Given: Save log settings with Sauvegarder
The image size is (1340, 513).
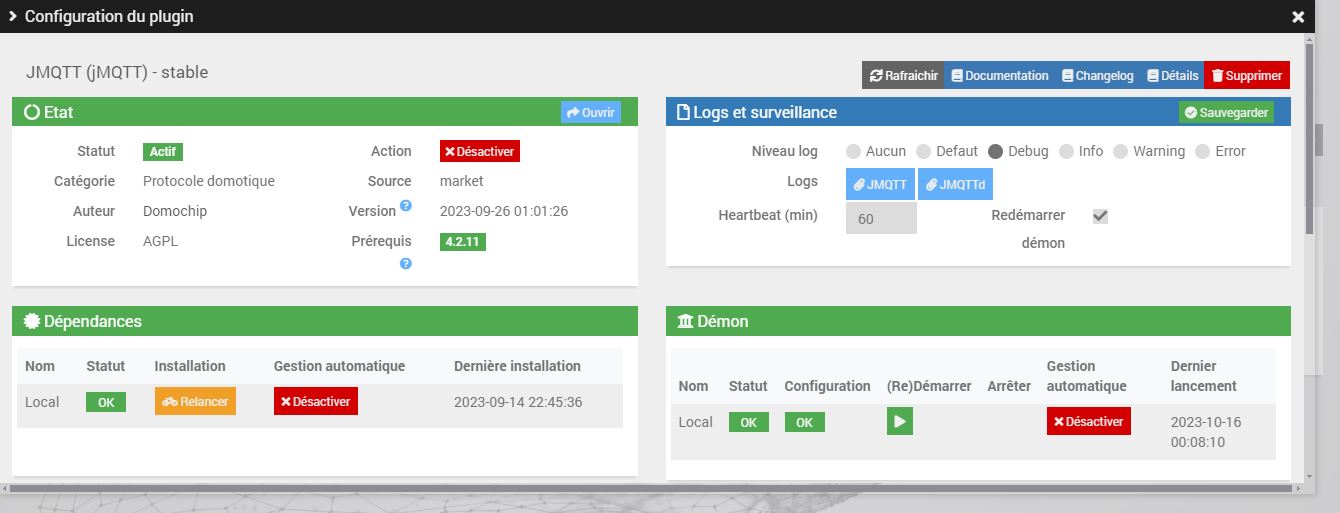Looking at the screenshot, I should tap(1226, 113).
